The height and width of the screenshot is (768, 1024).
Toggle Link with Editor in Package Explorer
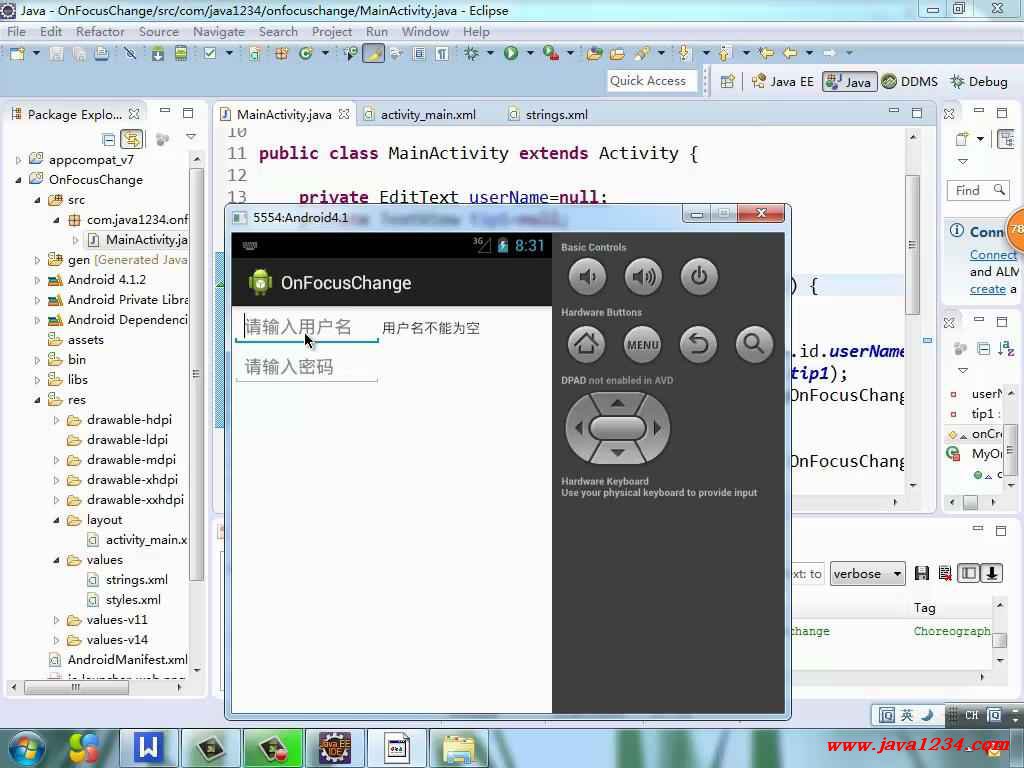point(131,138)
